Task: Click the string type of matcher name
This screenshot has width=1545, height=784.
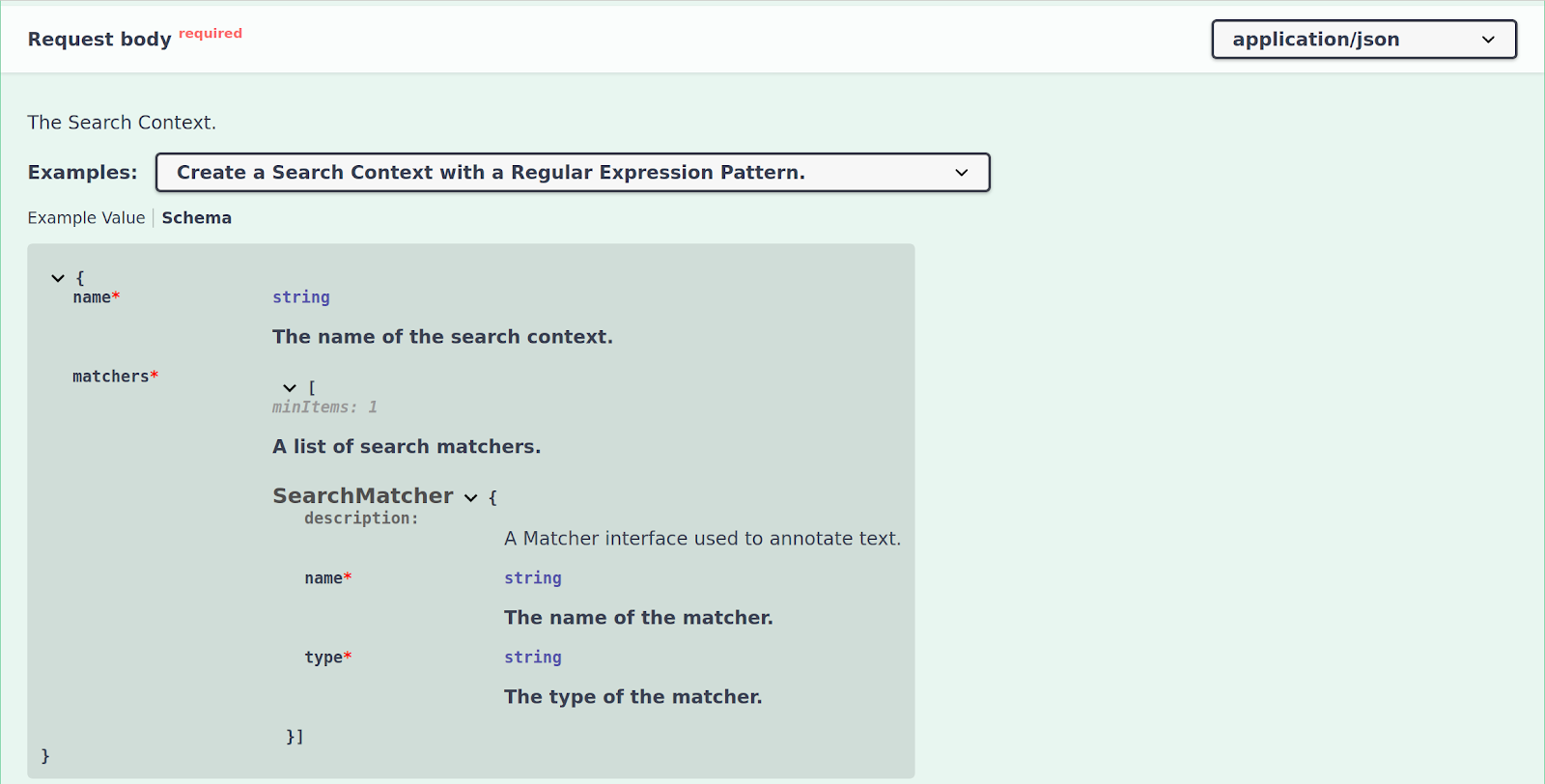Action: point(533,578)
